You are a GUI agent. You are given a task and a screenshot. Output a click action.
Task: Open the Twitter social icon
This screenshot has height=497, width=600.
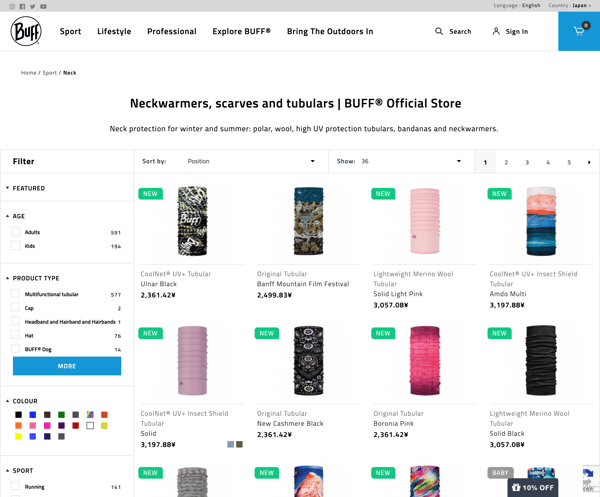point(33,6)
